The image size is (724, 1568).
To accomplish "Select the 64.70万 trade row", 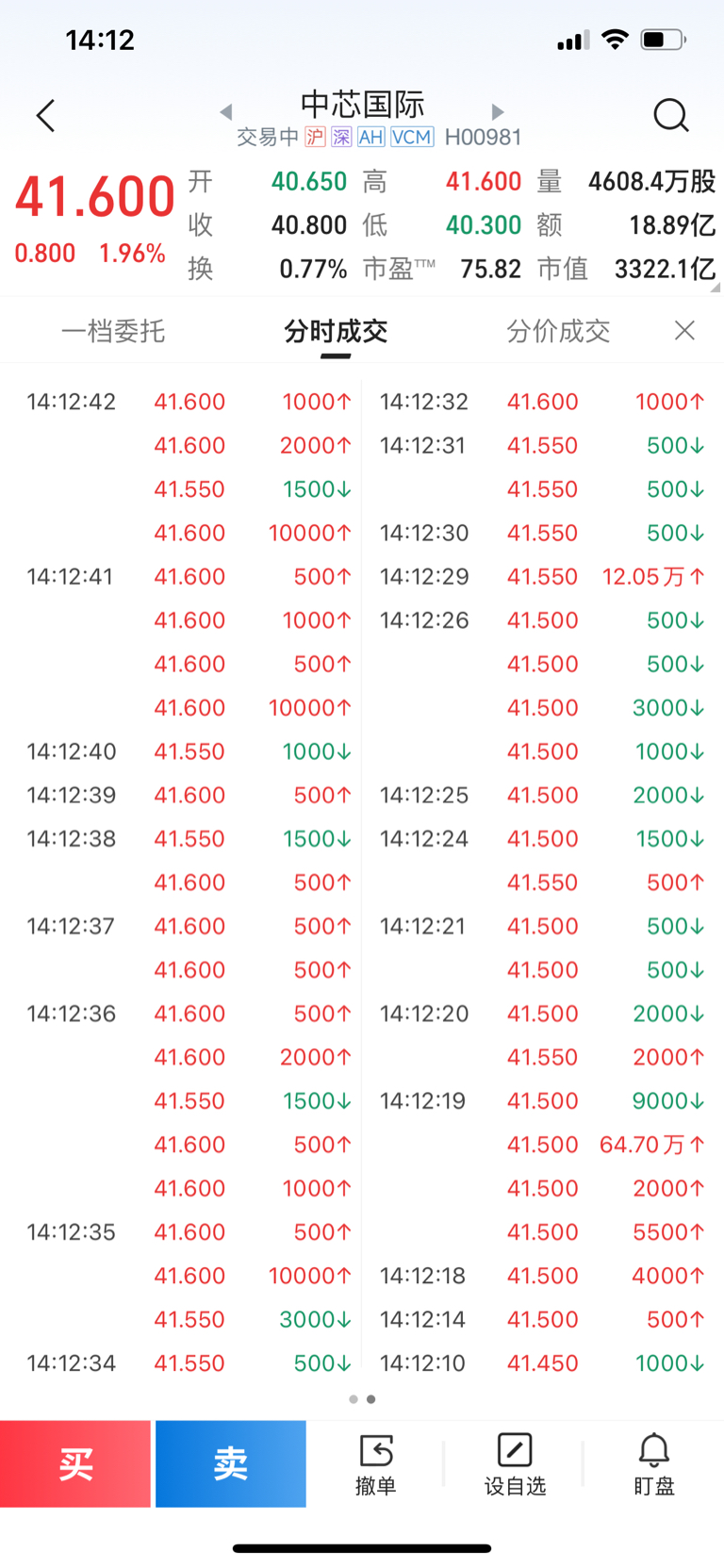I will tap(542, 1145).
